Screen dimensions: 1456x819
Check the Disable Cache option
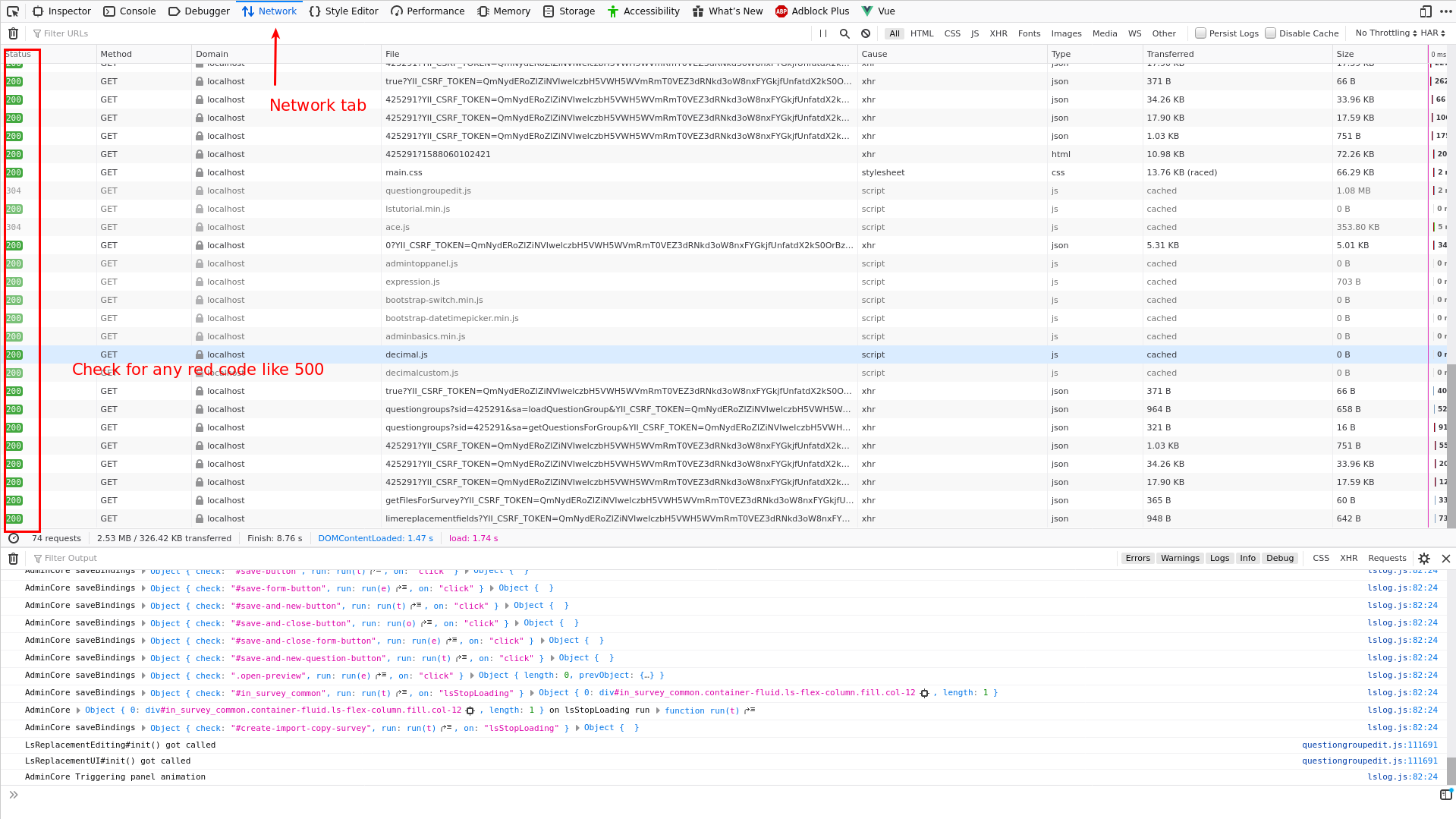1270,33
